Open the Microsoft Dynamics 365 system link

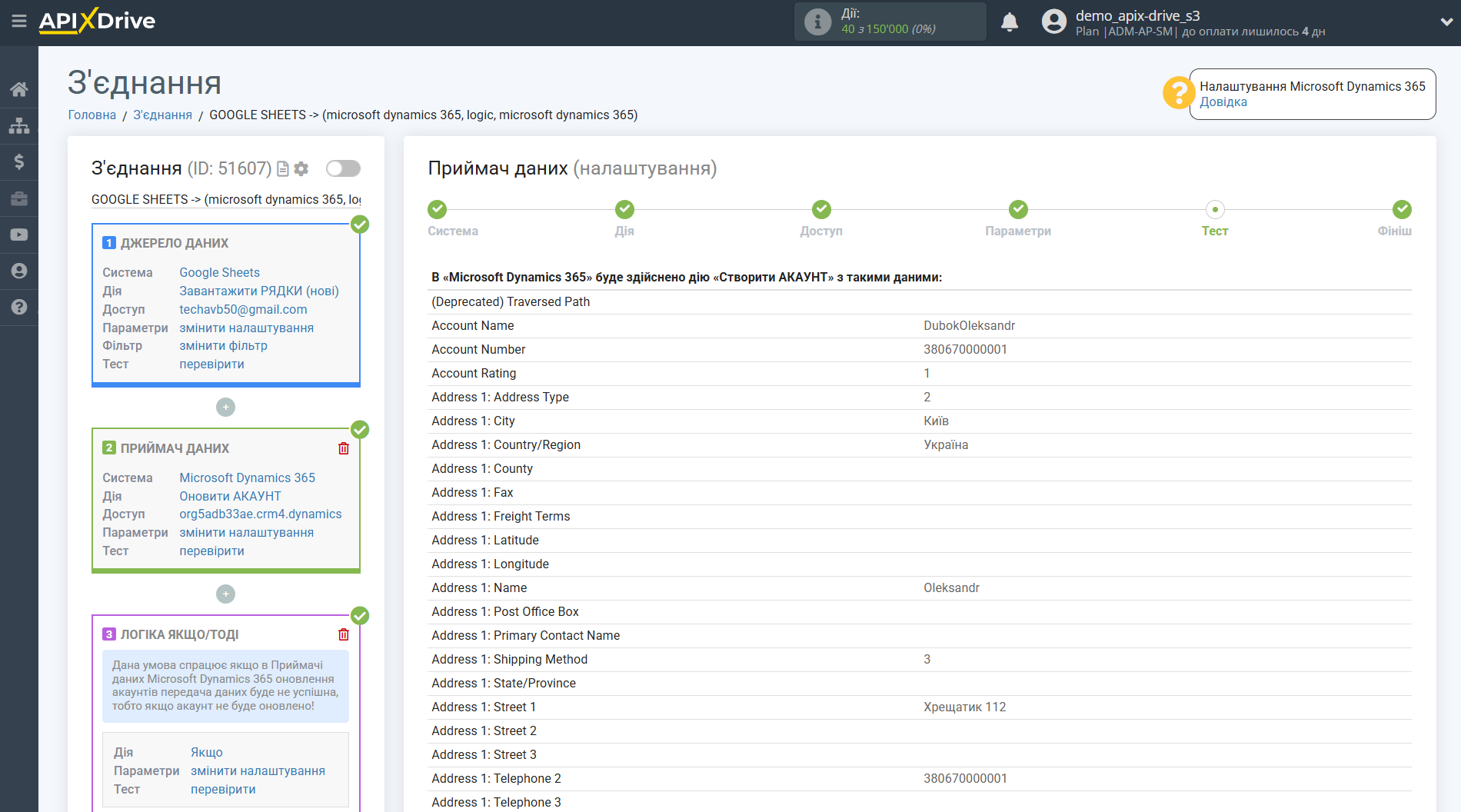click(247, 478)
